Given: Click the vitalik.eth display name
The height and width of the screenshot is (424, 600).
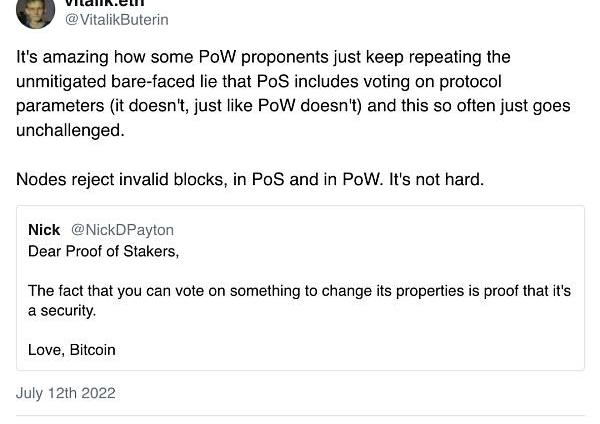Looking at the screenshot, I should (104, 3).
